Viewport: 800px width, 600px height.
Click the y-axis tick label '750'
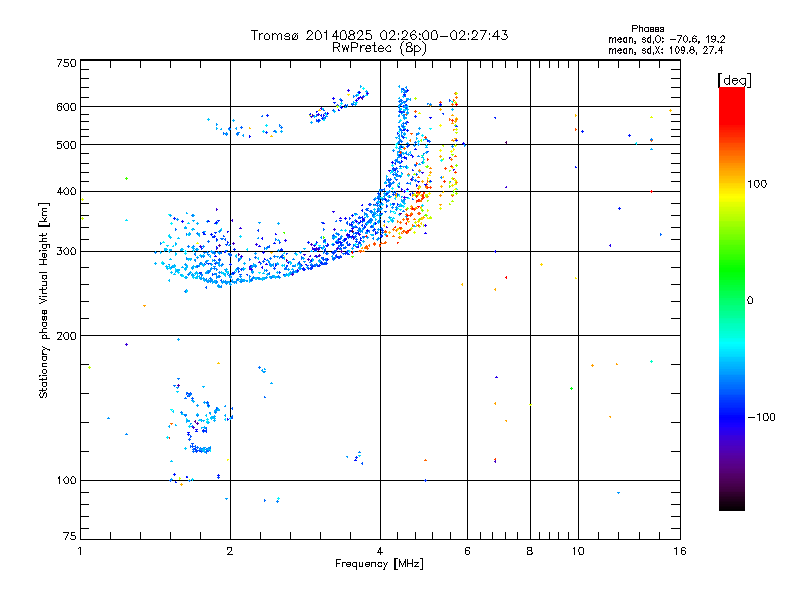(x=66, y=63)
